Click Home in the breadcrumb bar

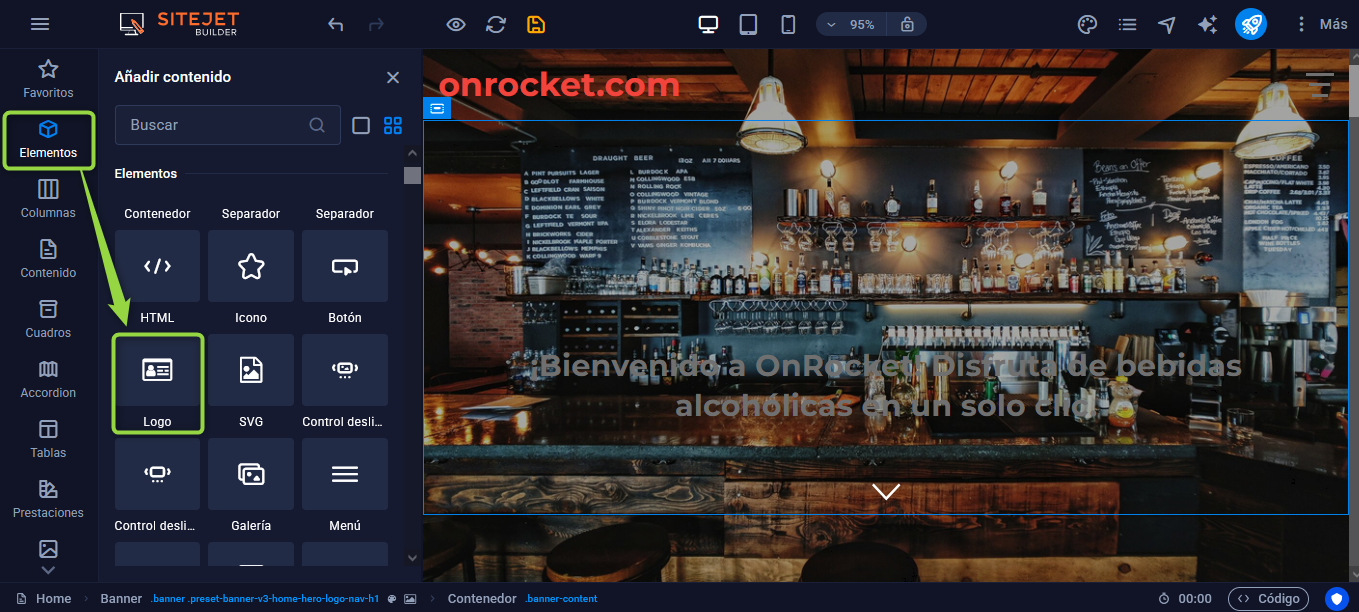[54, 599]
